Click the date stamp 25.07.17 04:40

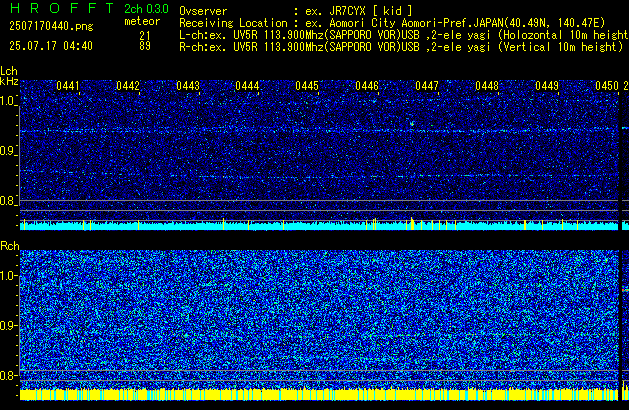(x=51, y=46)
